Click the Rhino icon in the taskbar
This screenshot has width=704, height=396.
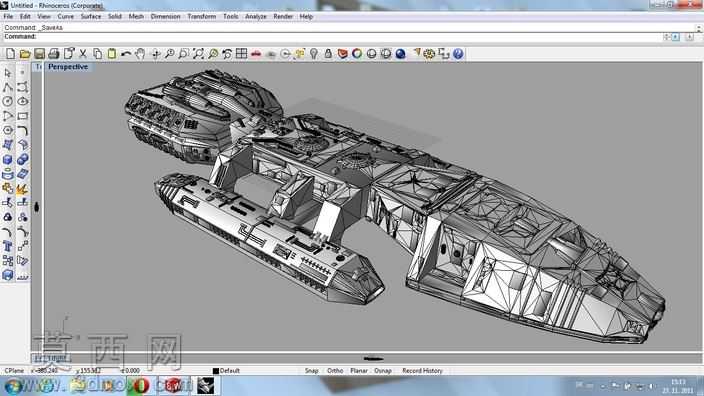tap(206, 386)
